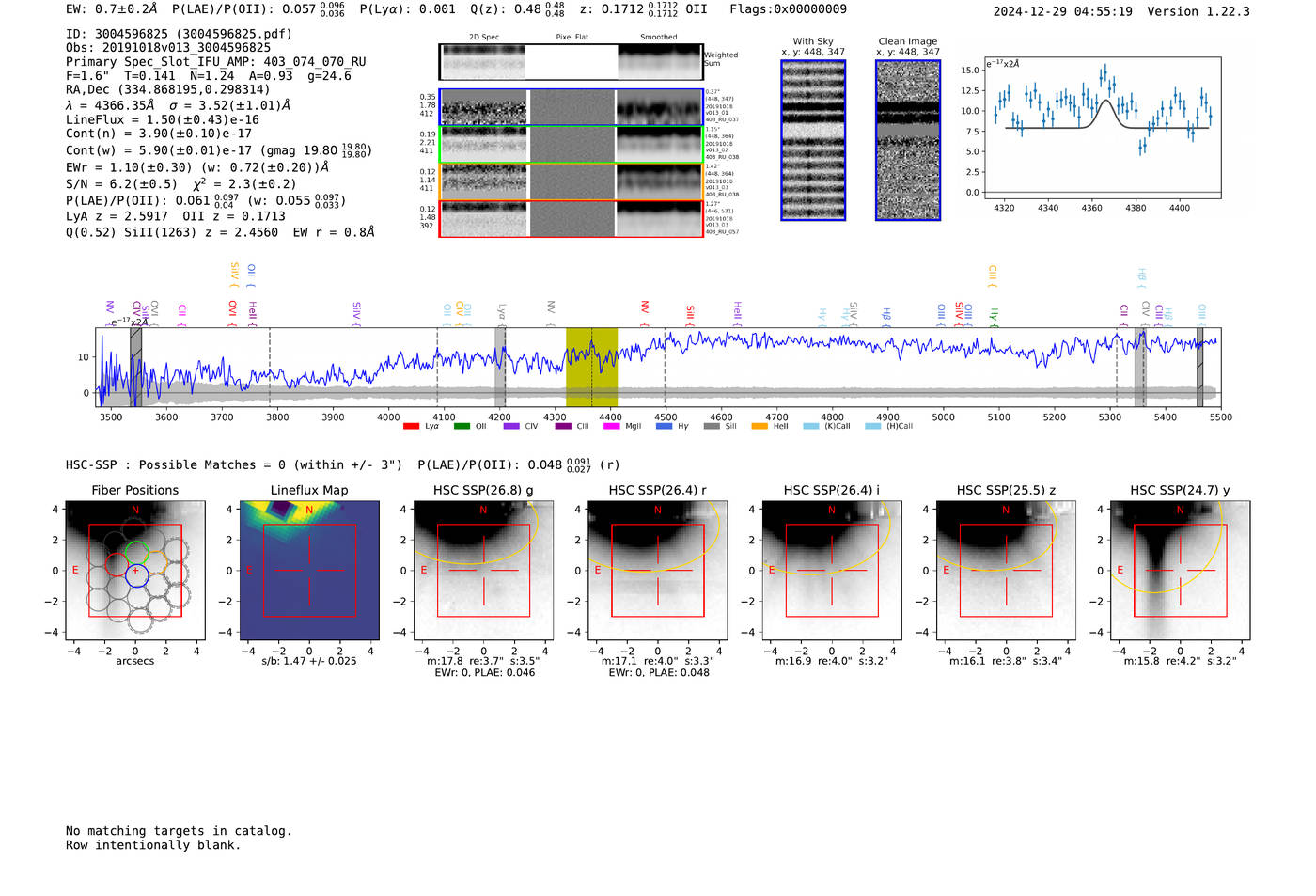Click the green OII legend swatch
The width and height of the screenshot is (1316, 896).
coord(462,426)
